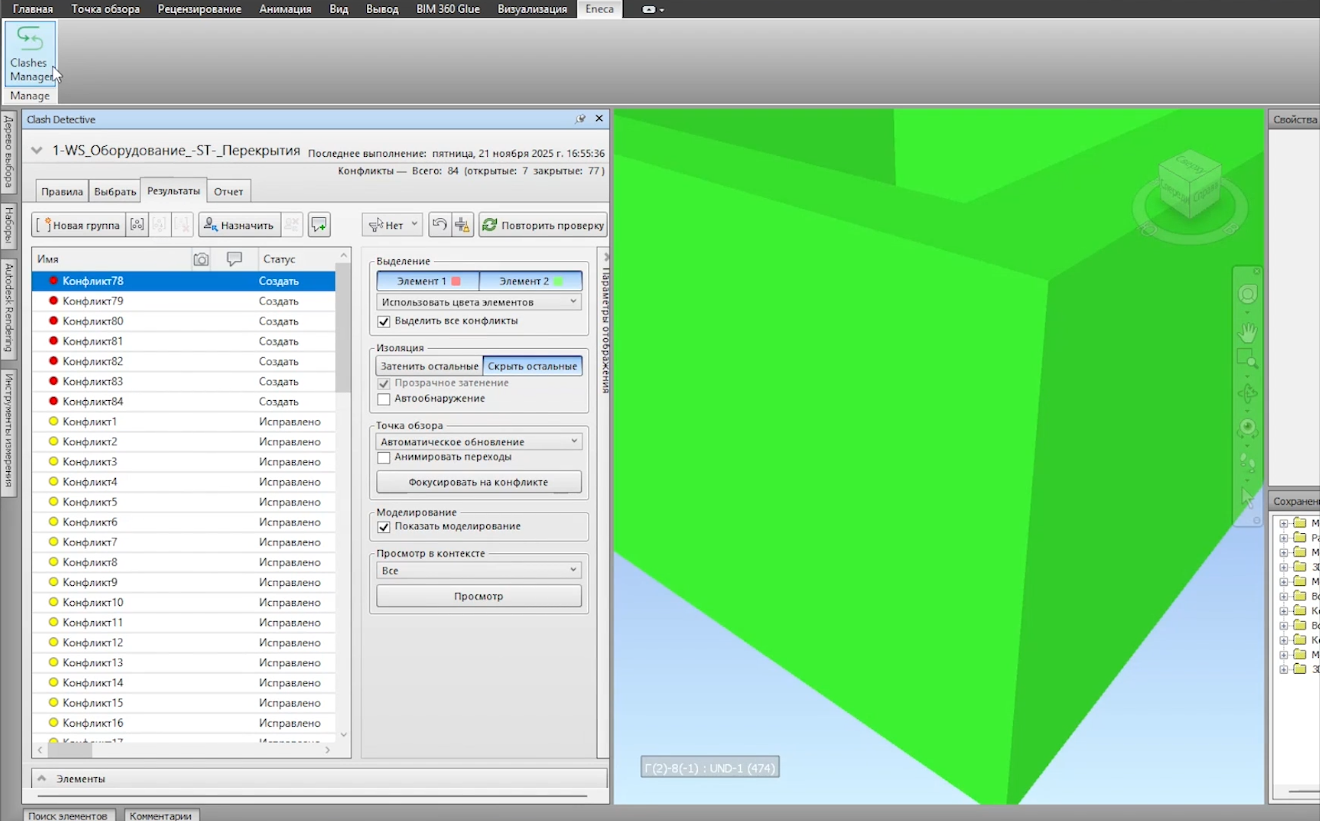1320x821 pixels.
Task: Click 'Повторить проверку' button
Action: tap(543, 225)
